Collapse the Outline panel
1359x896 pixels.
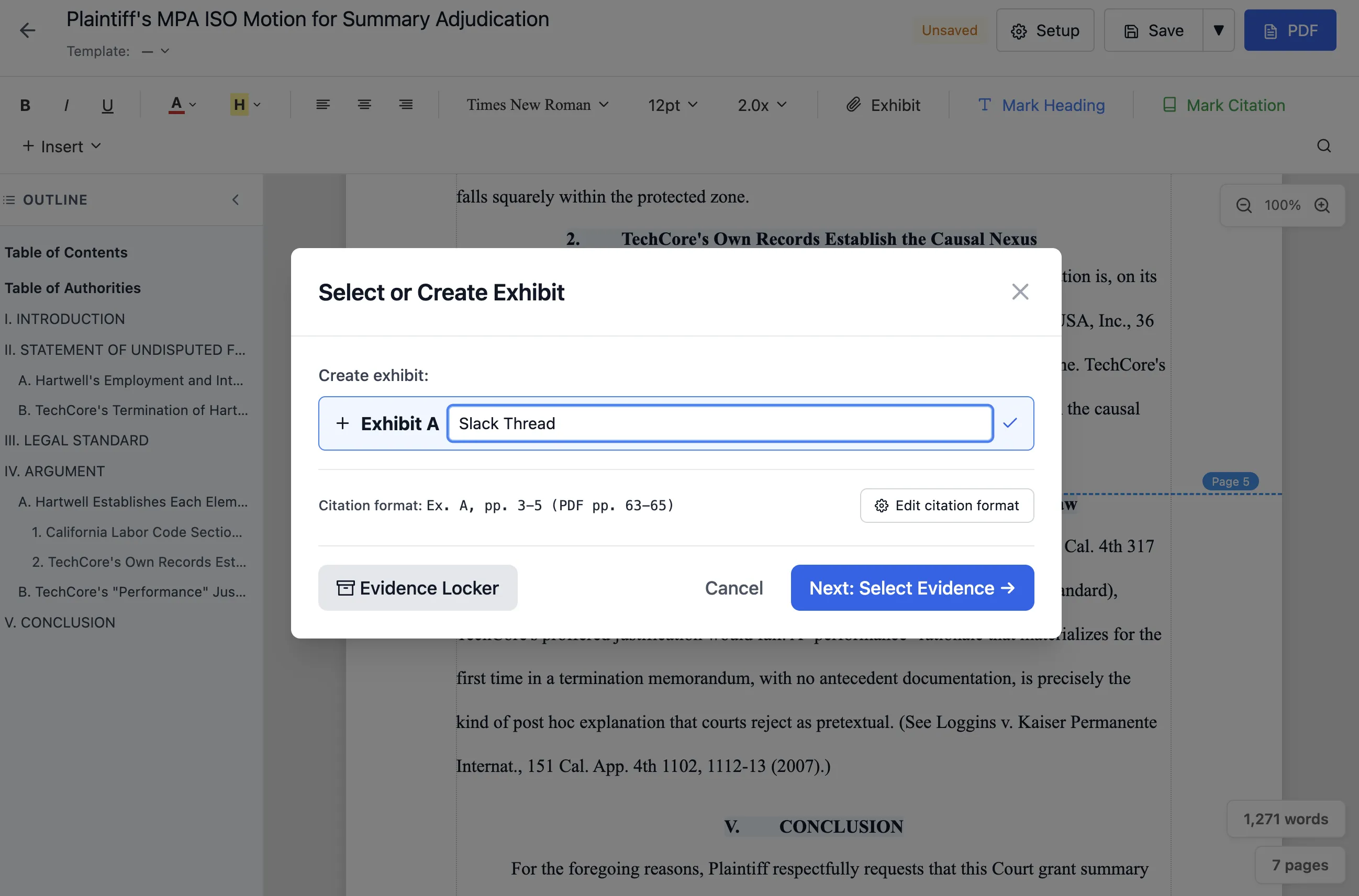click(x=236, y=200)
